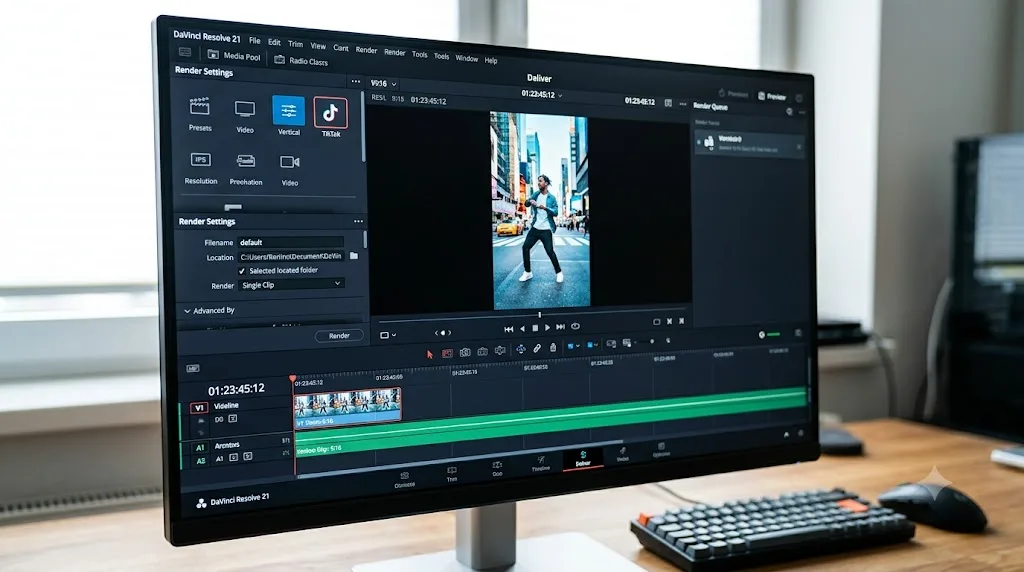1024x572 pixels.
Task: Open the timecode dropdown above viewer
Action: point(541,95)
